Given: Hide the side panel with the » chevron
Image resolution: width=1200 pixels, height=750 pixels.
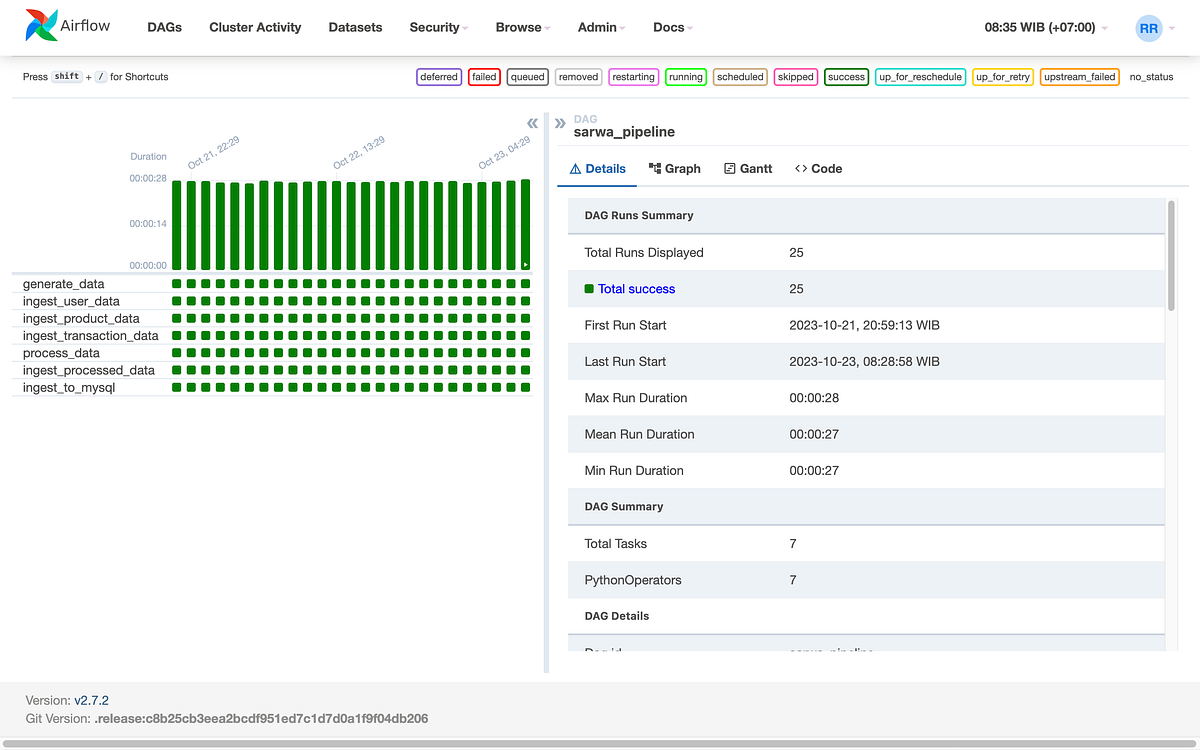Looking at the screenshot, I should coord(560,122).
